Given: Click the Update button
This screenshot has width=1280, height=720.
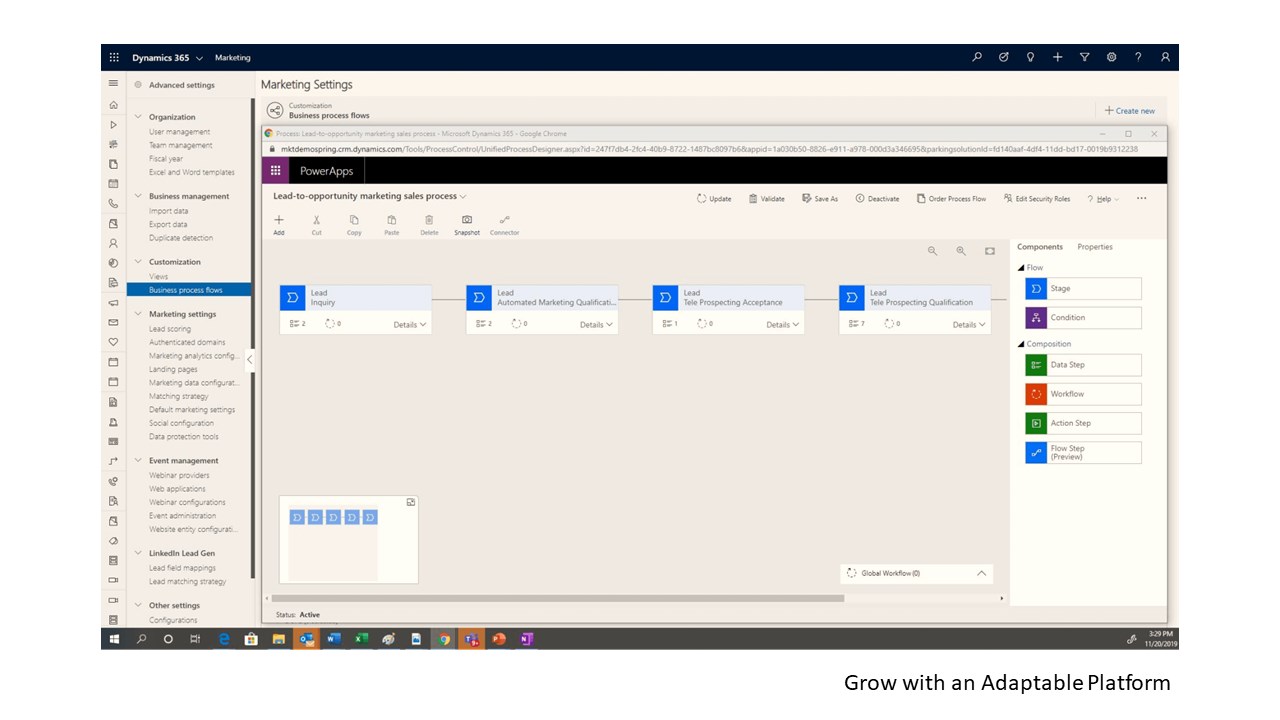Looking at the screenshot, I should coord(714,199).
